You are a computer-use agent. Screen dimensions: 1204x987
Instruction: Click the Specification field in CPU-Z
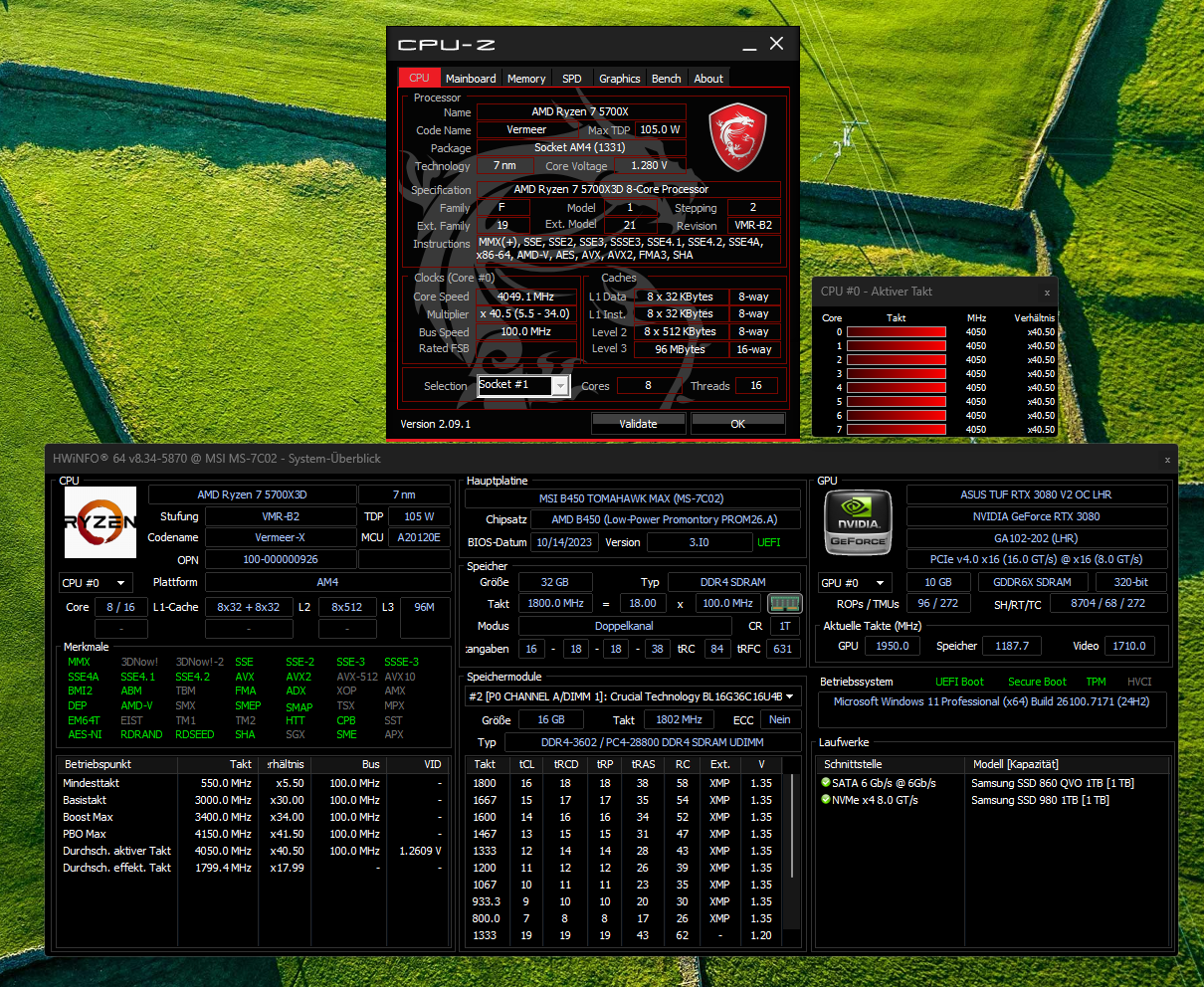[x=628, y=189]
